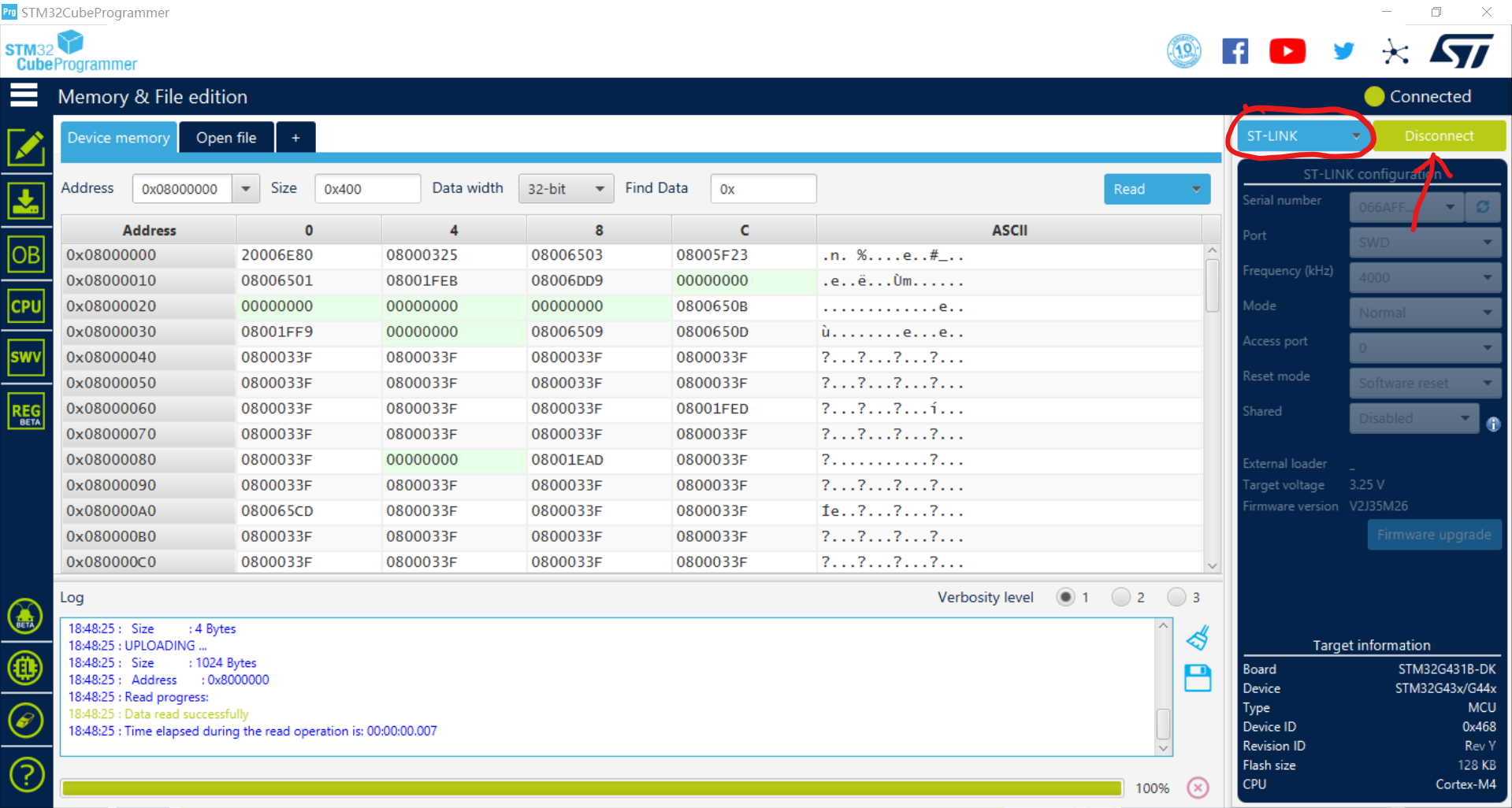Click the ST community network icon
The height and width of the screenshot is (808, 1512).
pyautogui.click(x=1395, y=52)
